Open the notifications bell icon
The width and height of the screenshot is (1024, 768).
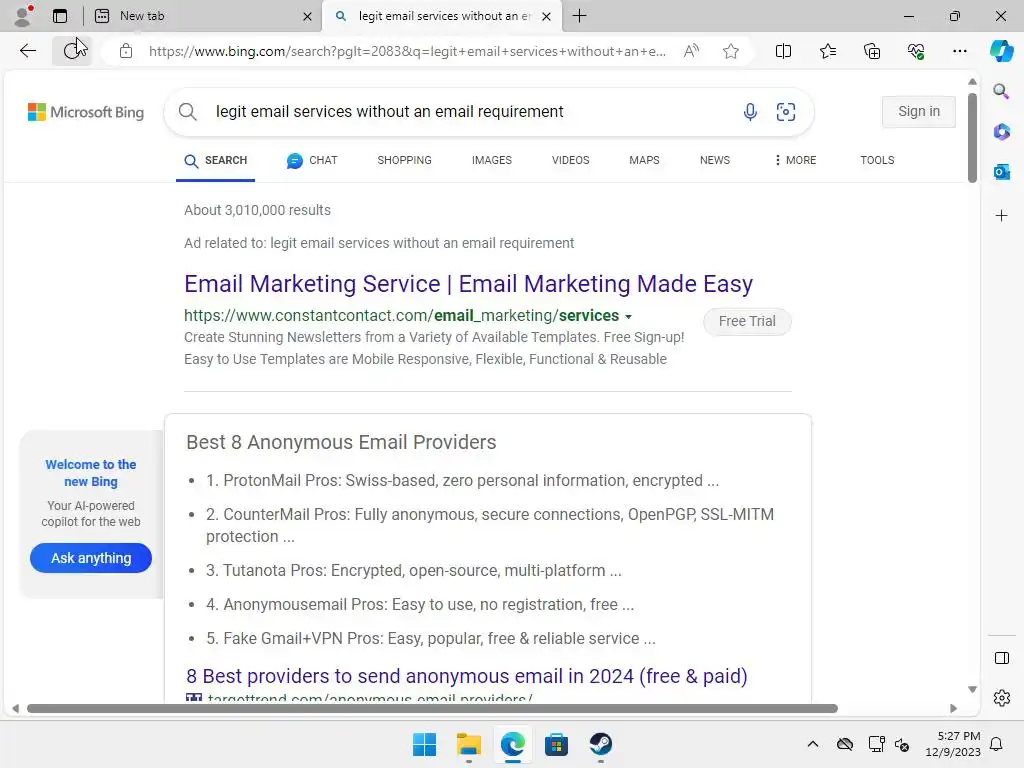point(996,744)
